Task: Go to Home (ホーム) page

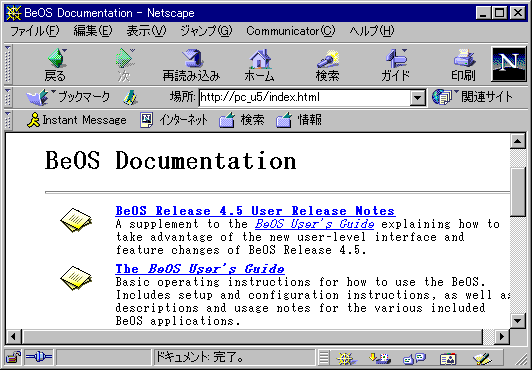Action: (260, 64)
